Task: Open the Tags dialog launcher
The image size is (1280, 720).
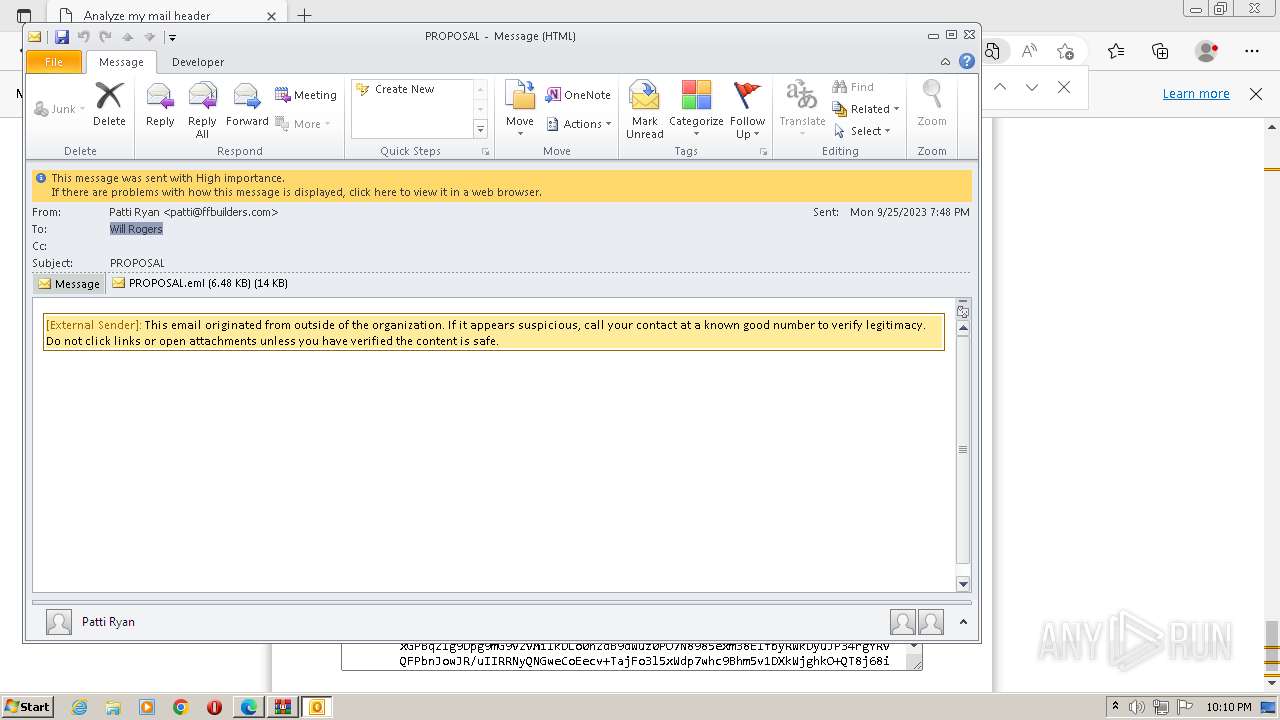Action: 764,152
